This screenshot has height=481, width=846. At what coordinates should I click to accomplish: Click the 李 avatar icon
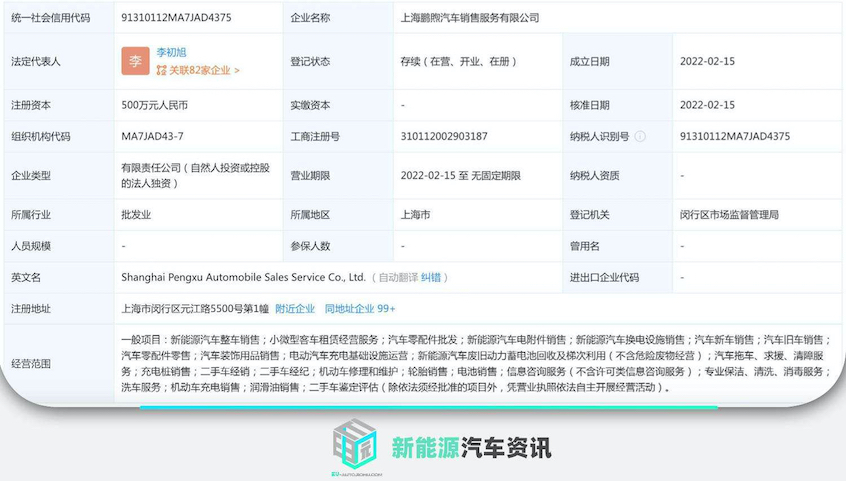tap(135, 61)
